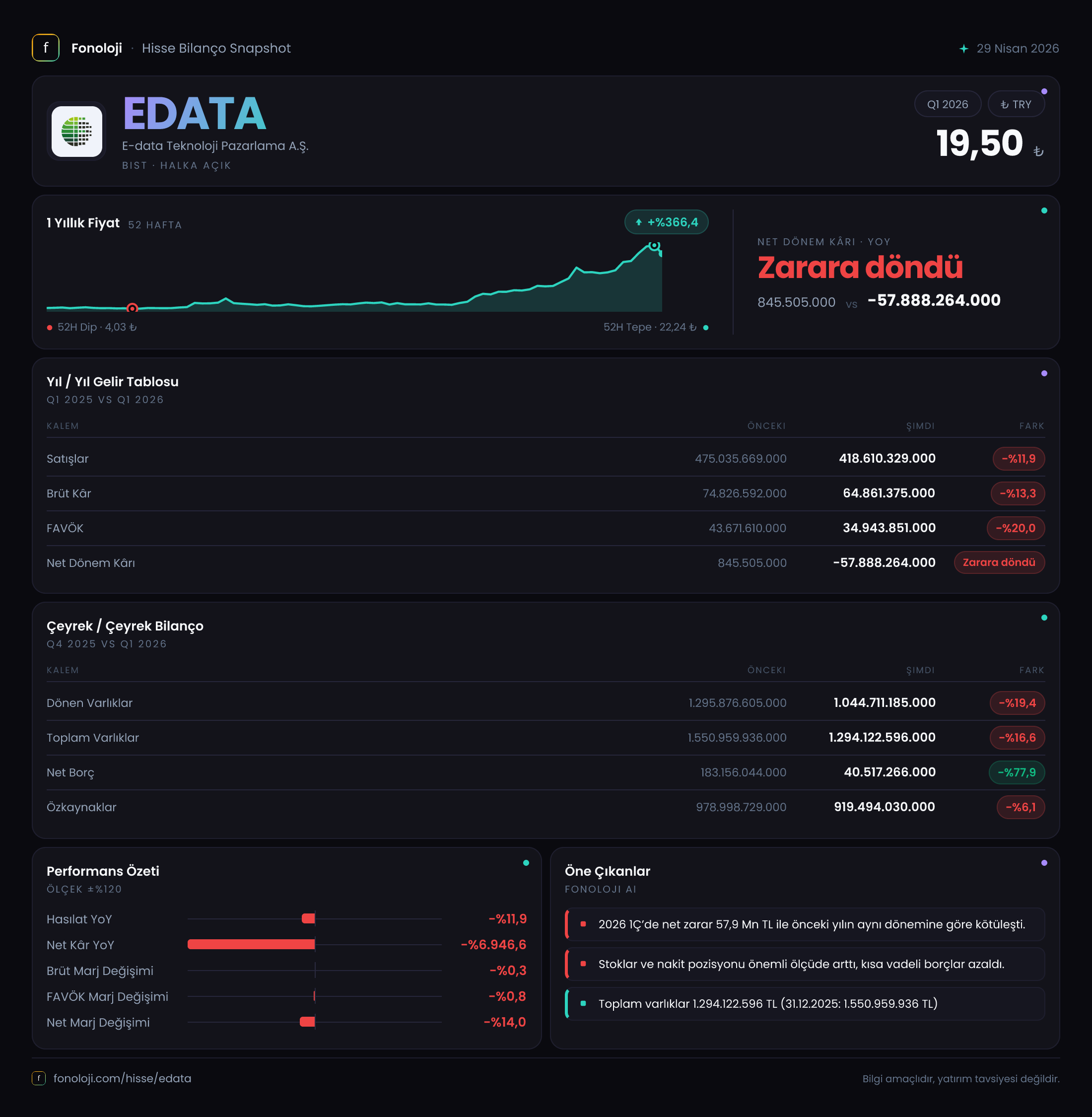Screen dimensions: 1092x1117
Task: Click the '52H Tepe · 22,24' label
Action: (650, 327)
